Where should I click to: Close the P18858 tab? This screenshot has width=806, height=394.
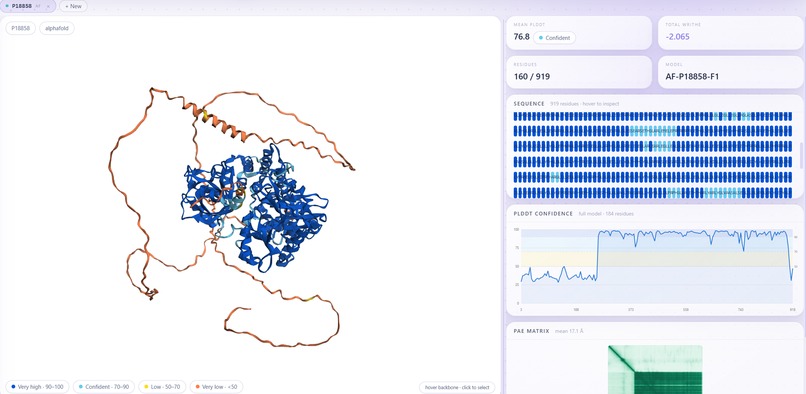tap(48, 6)
